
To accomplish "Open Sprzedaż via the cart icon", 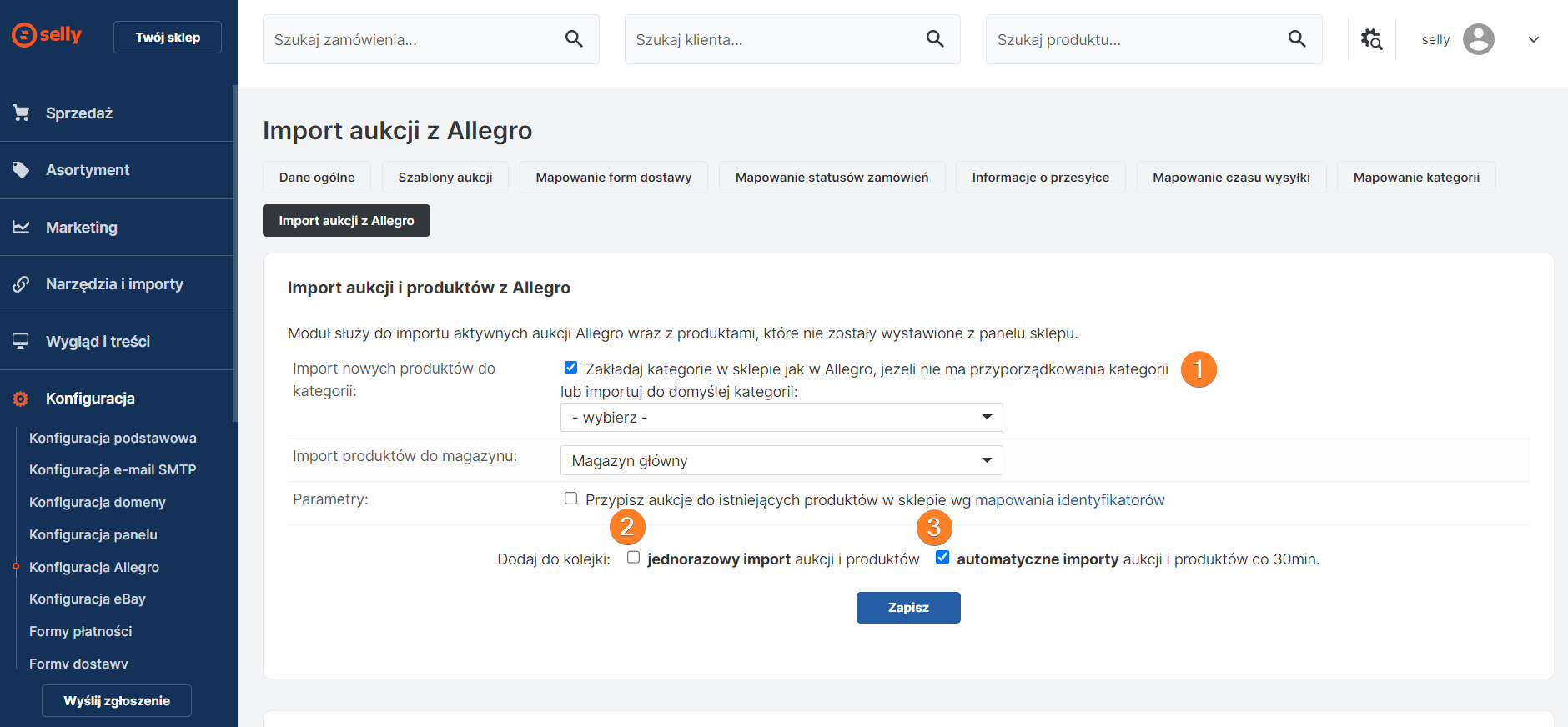I will pyautogui.click(x=21, y=113).
